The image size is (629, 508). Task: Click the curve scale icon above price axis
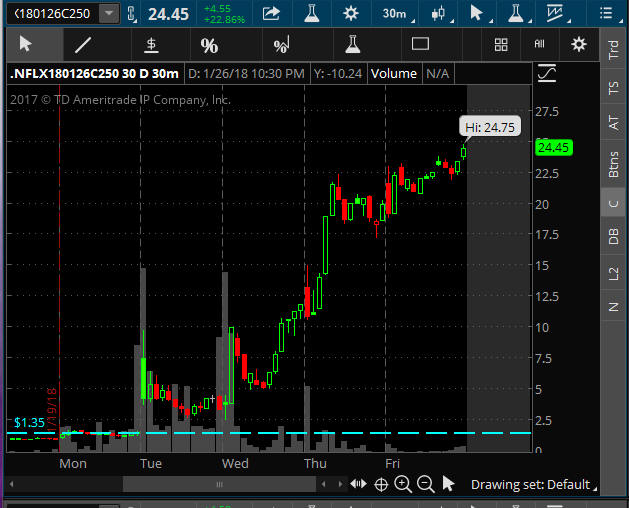(547, 73)
